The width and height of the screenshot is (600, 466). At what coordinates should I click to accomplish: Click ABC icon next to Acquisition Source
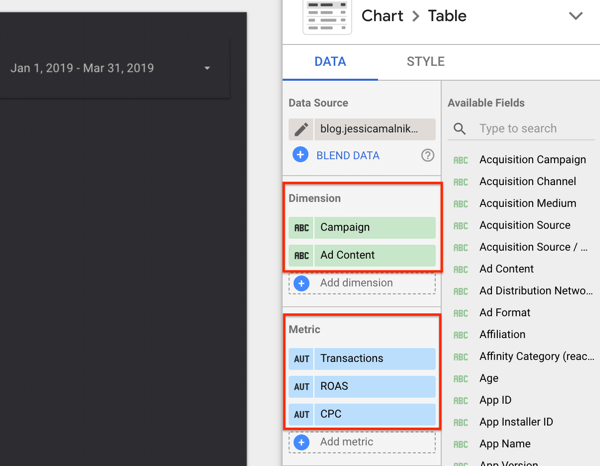click(x=460, y=226)
